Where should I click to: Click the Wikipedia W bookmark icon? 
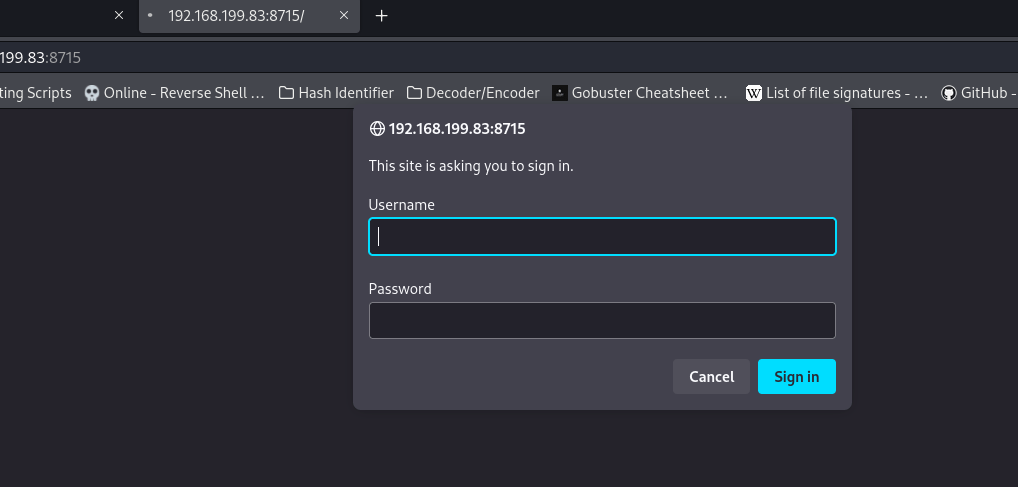click(x=754, y=93)
